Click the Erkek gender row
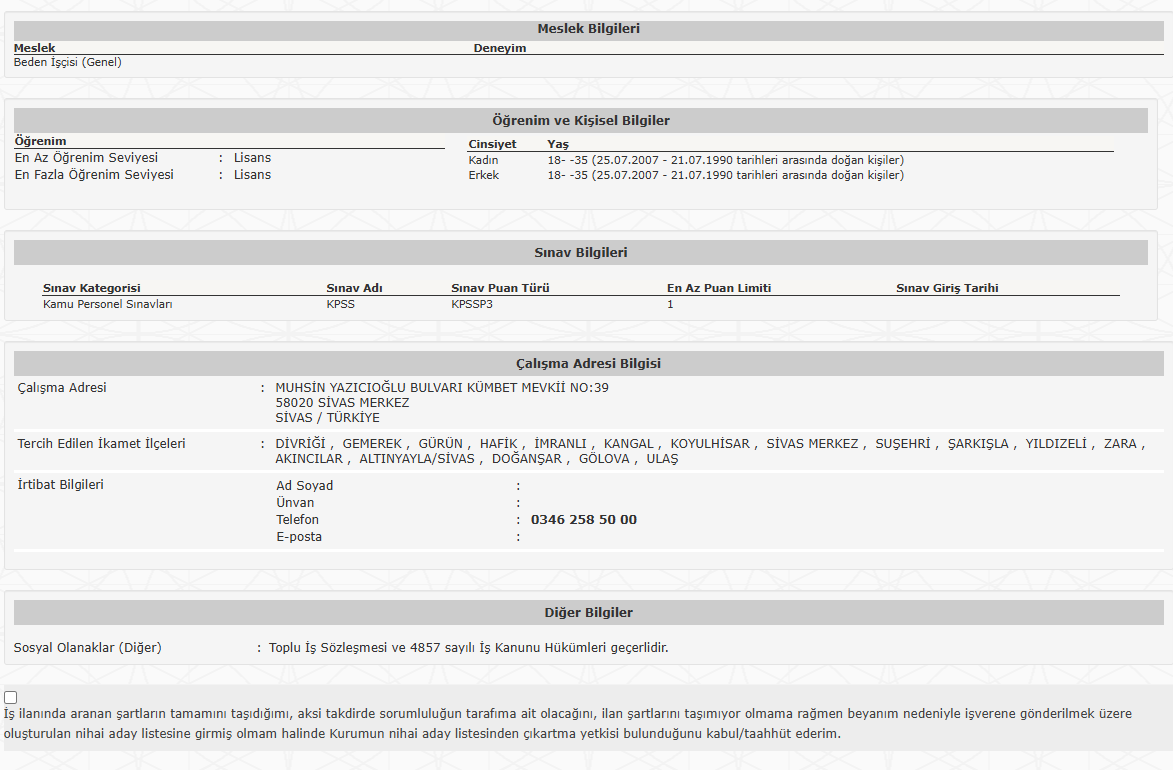1173x770 pixels. (483, 175)
